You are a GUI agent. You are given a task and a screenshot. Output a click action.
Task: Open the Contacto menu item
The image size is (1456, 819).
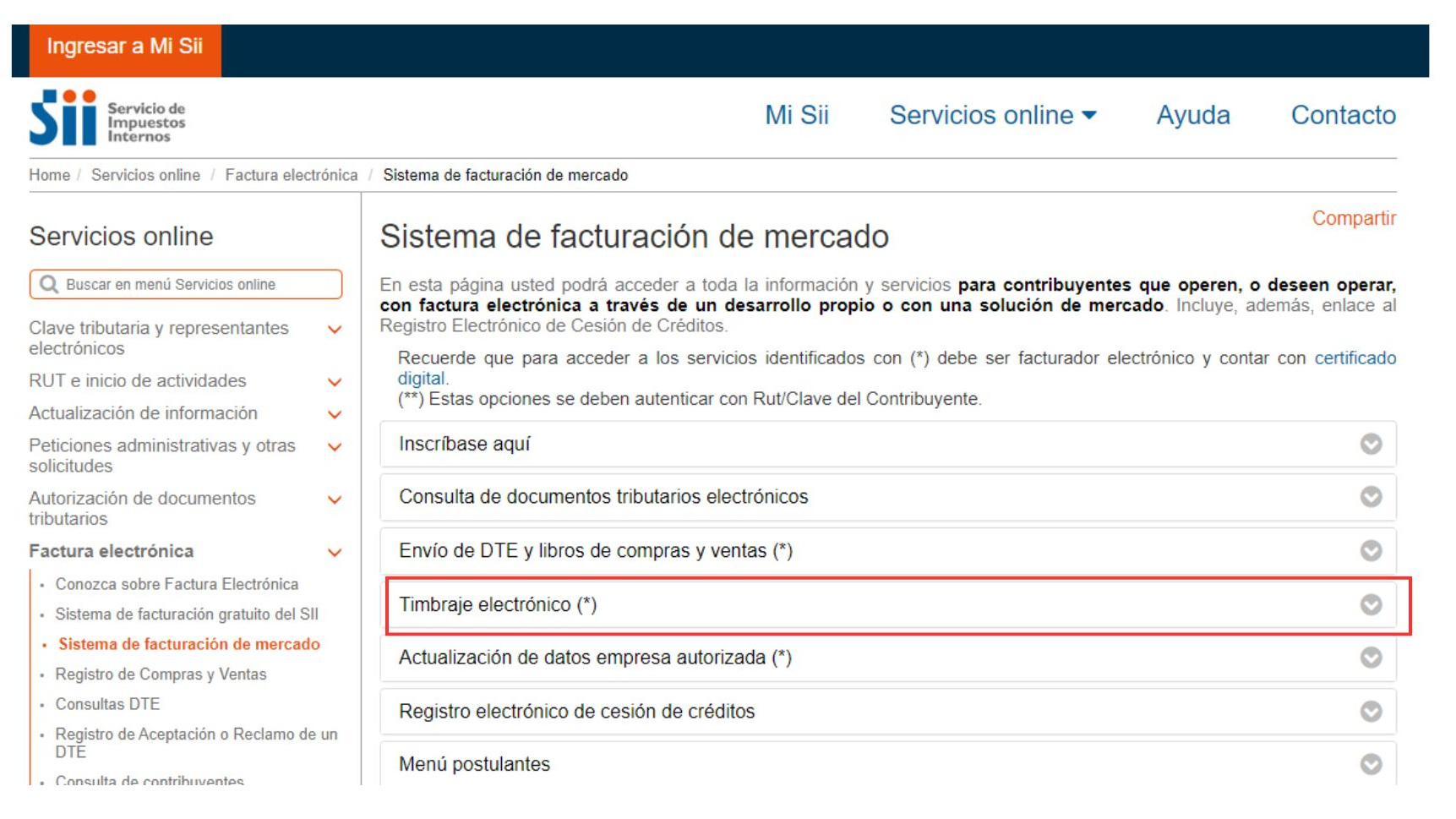tap(1343, 115)
